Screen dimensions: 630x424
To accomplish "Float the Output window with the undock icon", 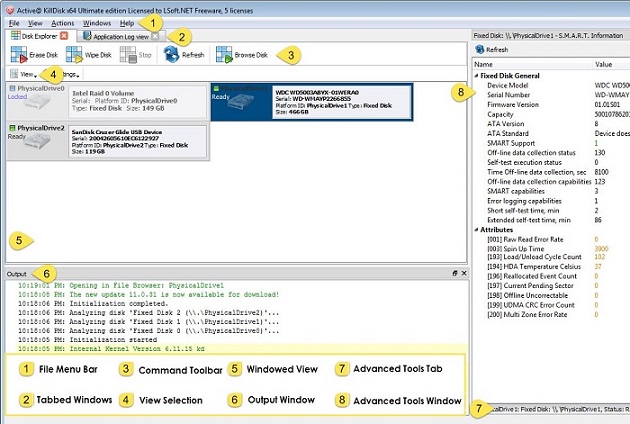I will click(455, 273).
